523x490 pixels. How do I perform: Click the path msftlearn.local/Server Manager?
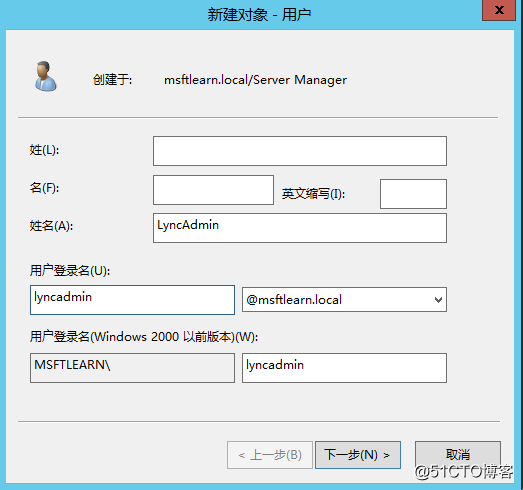pos(255,80)
